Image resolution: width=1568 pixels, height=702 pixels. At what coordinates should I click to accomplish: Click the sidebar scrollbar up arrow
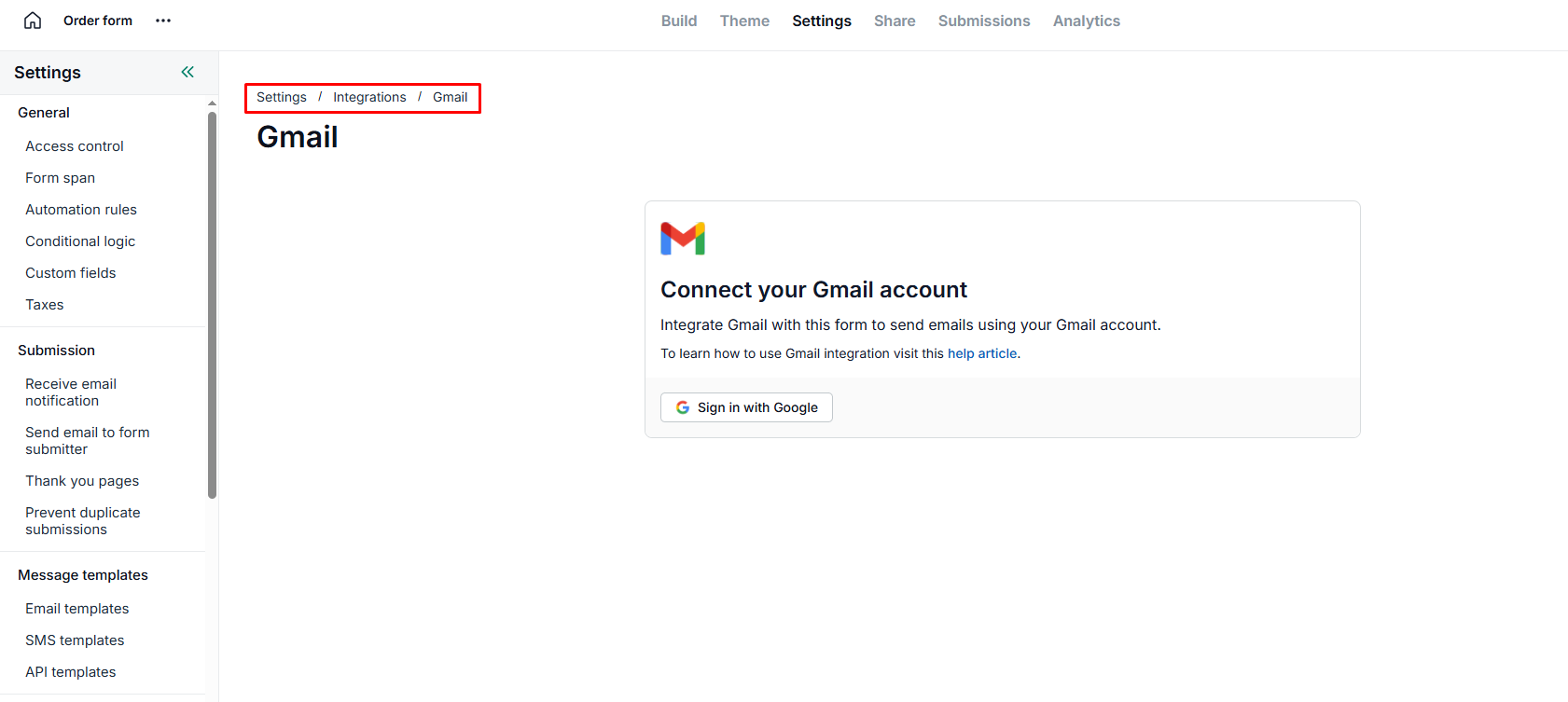[213, 103]
